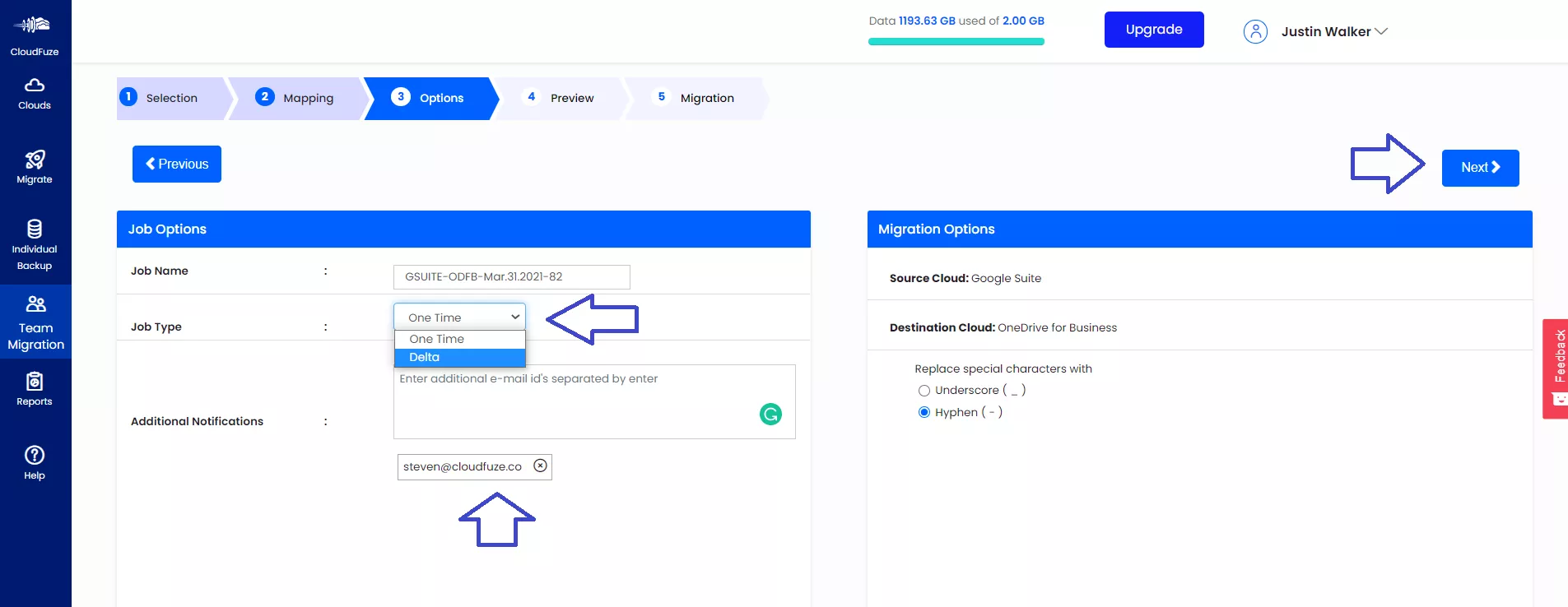This screenshot has width=1568, height=607.
Task: Click the Next button
Action: (x=1480, y=168)
